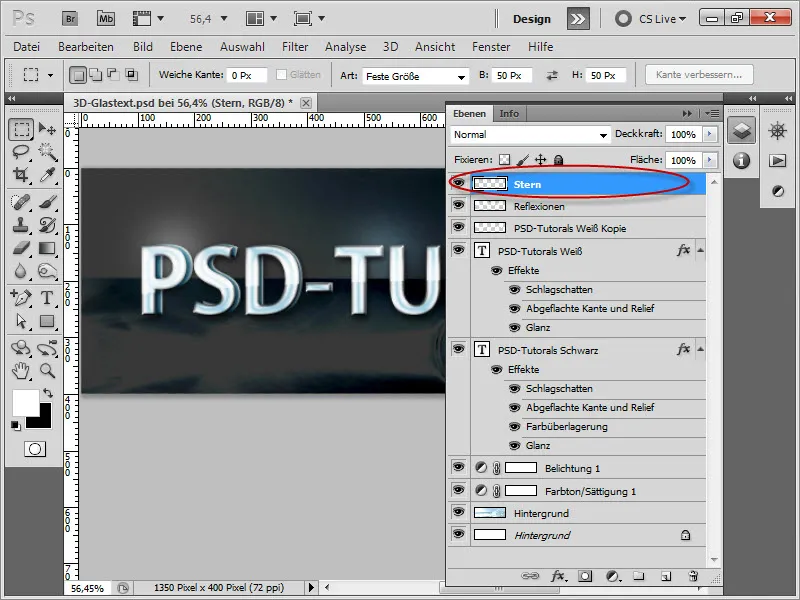Screen dimensions: 800x600
Task: Select the Zoom tool
Action: (x=47, y=370)
